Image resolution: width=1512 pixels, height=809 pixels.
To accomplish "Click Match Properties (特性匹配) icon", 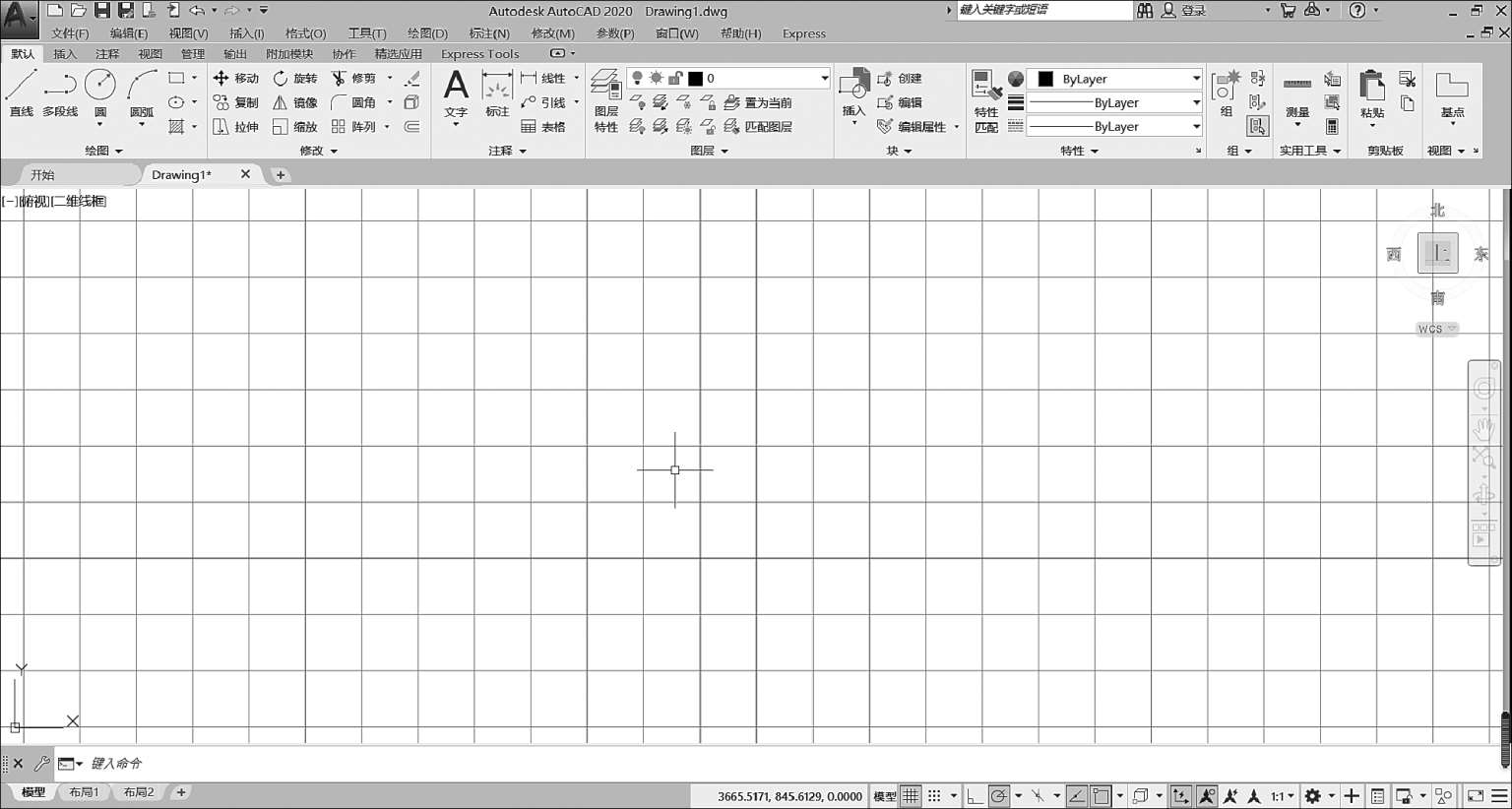I will click(985, 100).
